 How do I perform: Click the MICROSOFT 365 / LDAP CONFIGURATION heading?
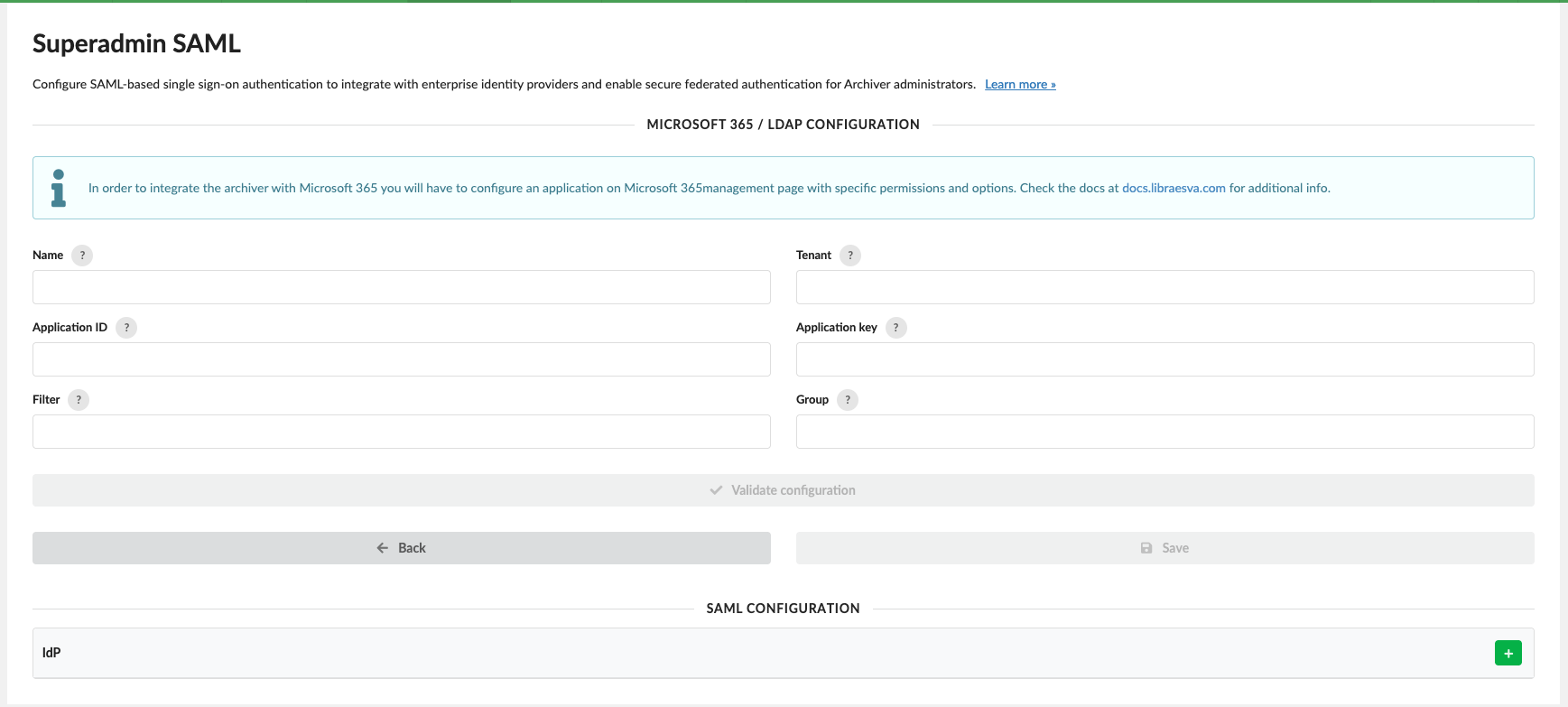(783, 125)
